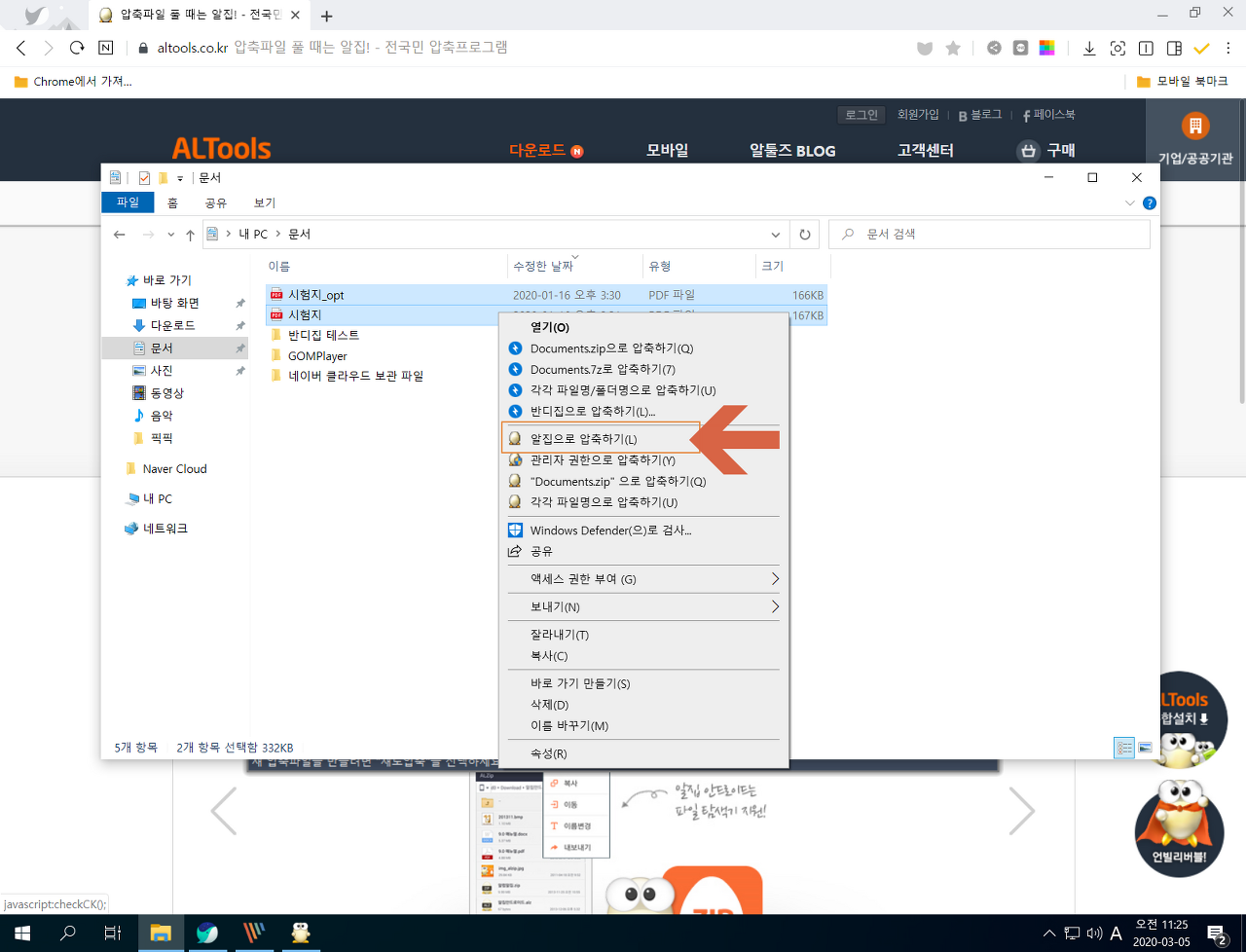This screenshot has height=952, width=1246.
Task: Click the share icon in browser toolbar
Action: 994,48
